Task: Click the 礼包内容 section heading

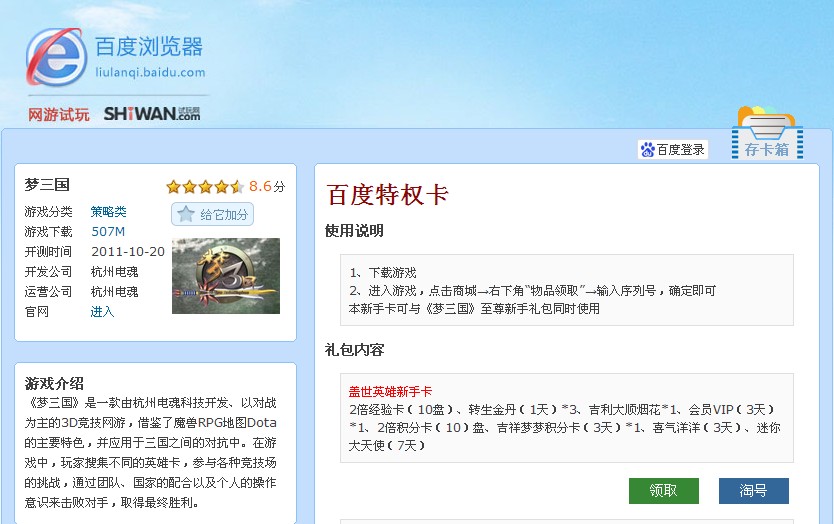Action: [354, 350]
